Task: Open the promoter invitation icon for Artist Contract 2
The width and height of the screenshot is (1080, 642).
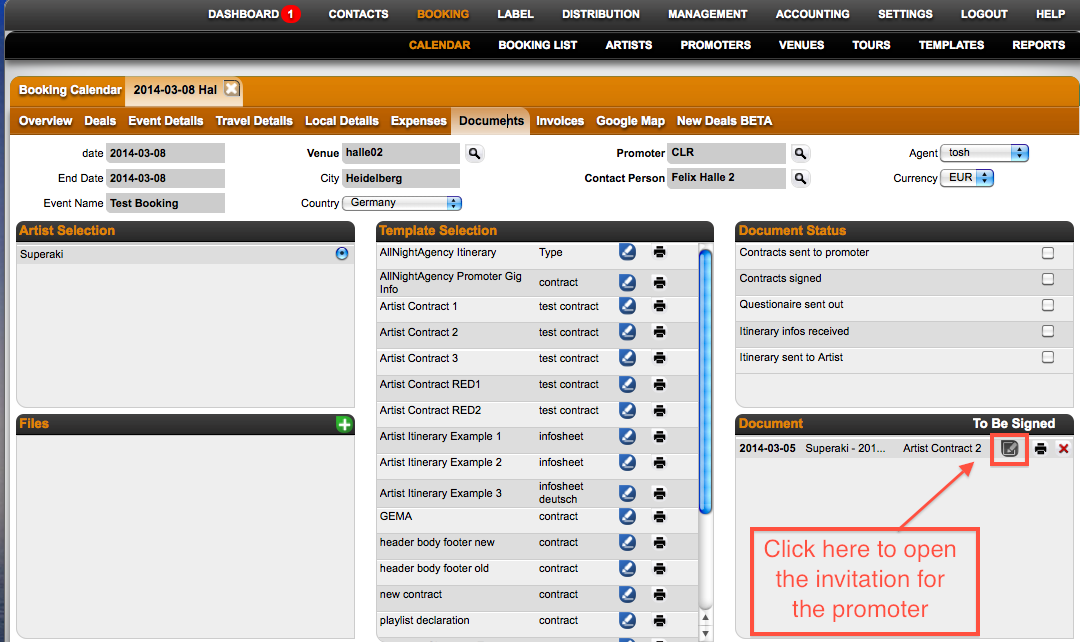Action: 1009,449
